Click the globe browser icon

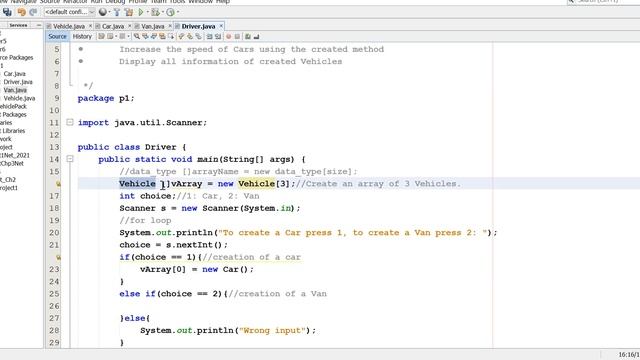point(103,12)
